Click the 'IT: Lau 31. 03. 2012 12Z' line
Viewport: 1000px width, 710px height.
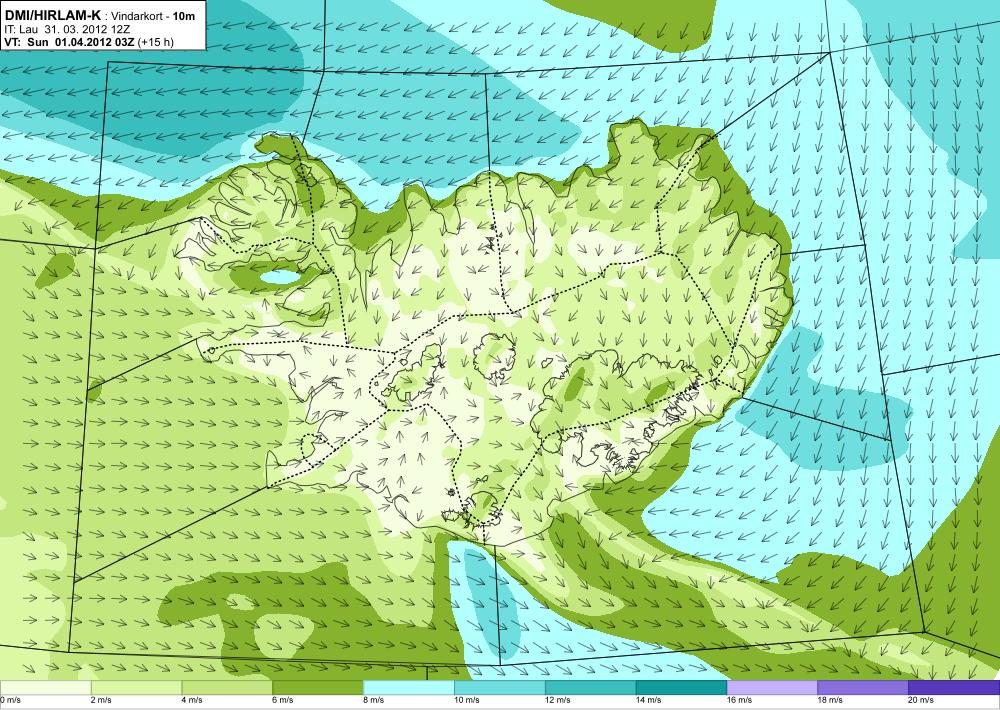pyautogui.click(x=68, y=29)
